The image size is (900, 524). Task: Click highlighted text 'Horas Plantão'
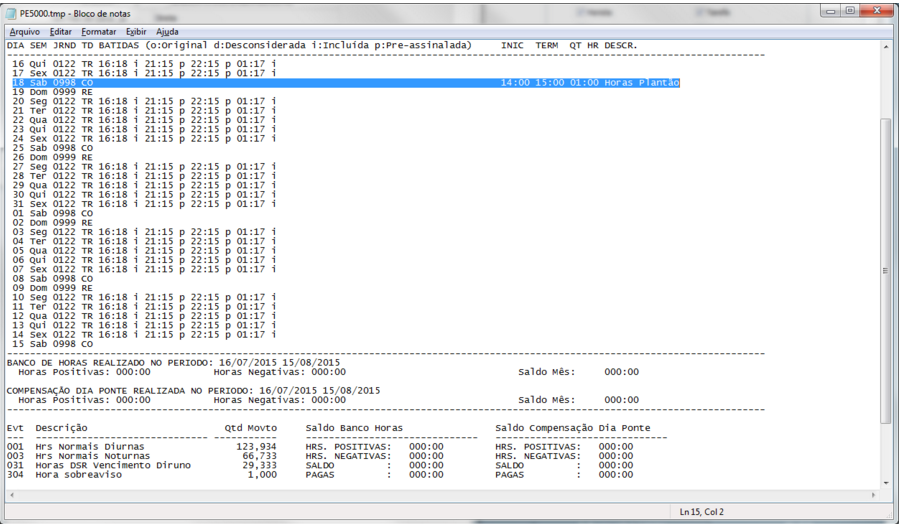642,83
